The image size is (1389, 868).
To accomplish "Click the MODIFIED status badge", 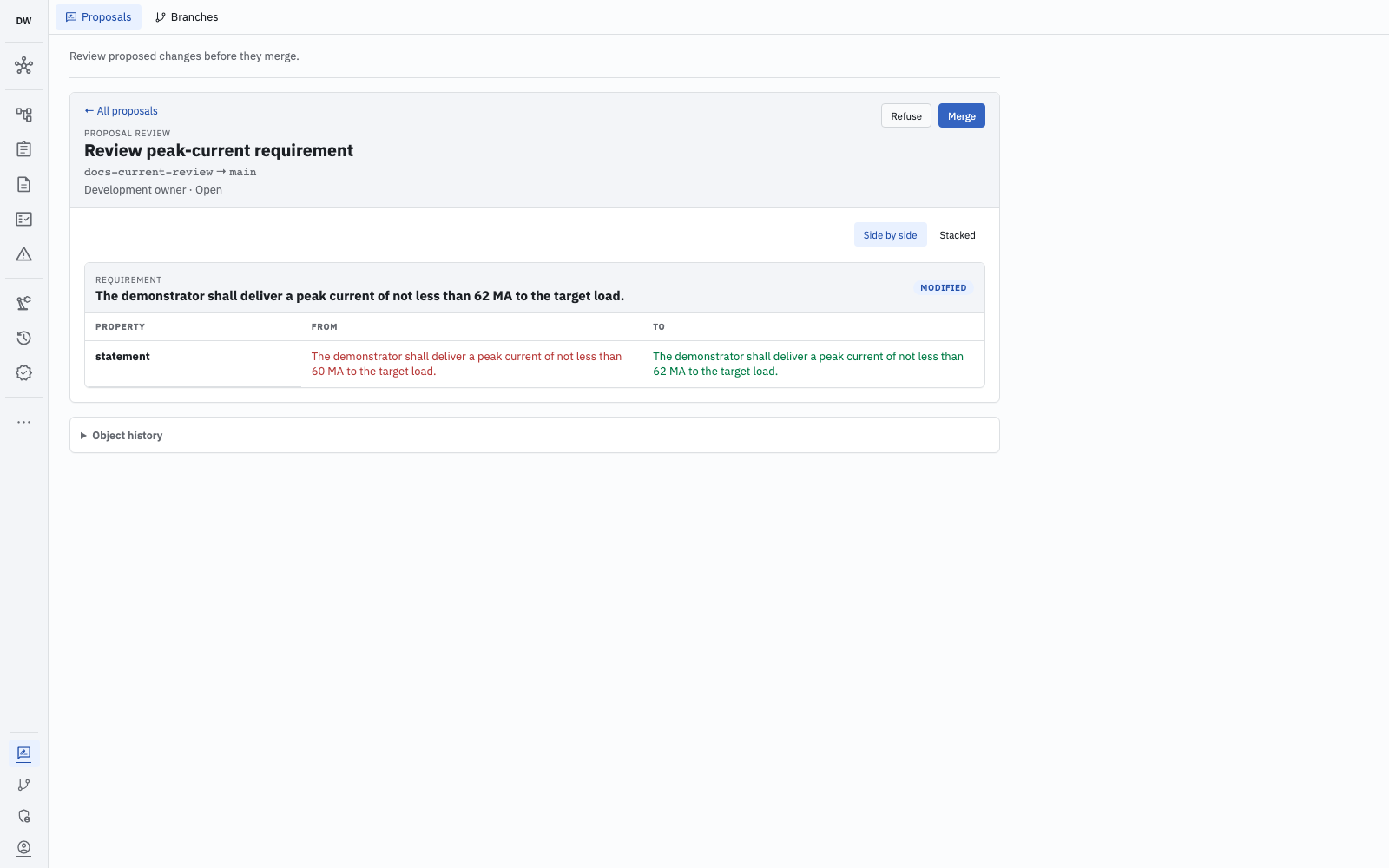I will point(943,287).
